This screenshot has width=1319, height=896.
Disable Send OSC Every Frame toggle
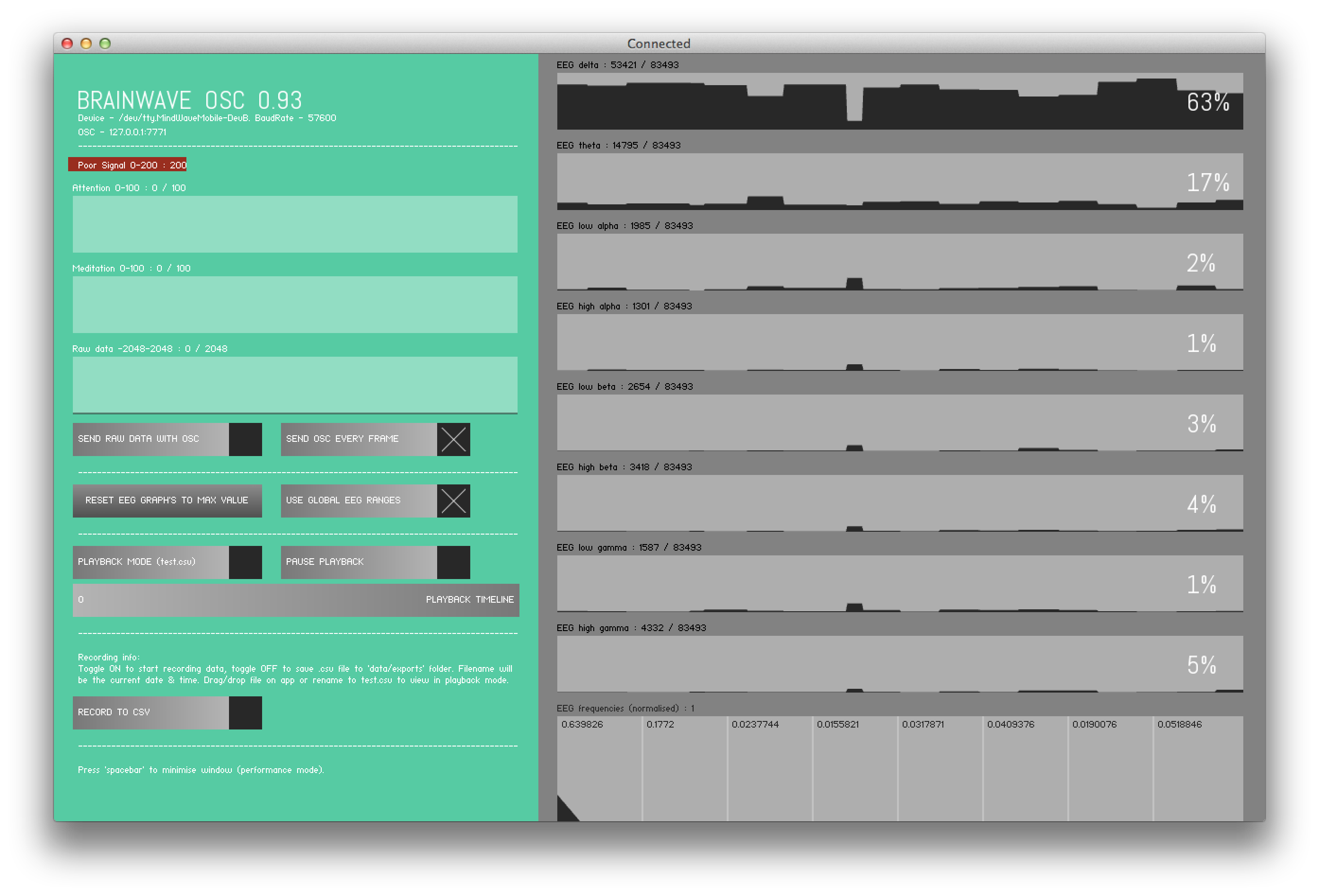[375, 439]
